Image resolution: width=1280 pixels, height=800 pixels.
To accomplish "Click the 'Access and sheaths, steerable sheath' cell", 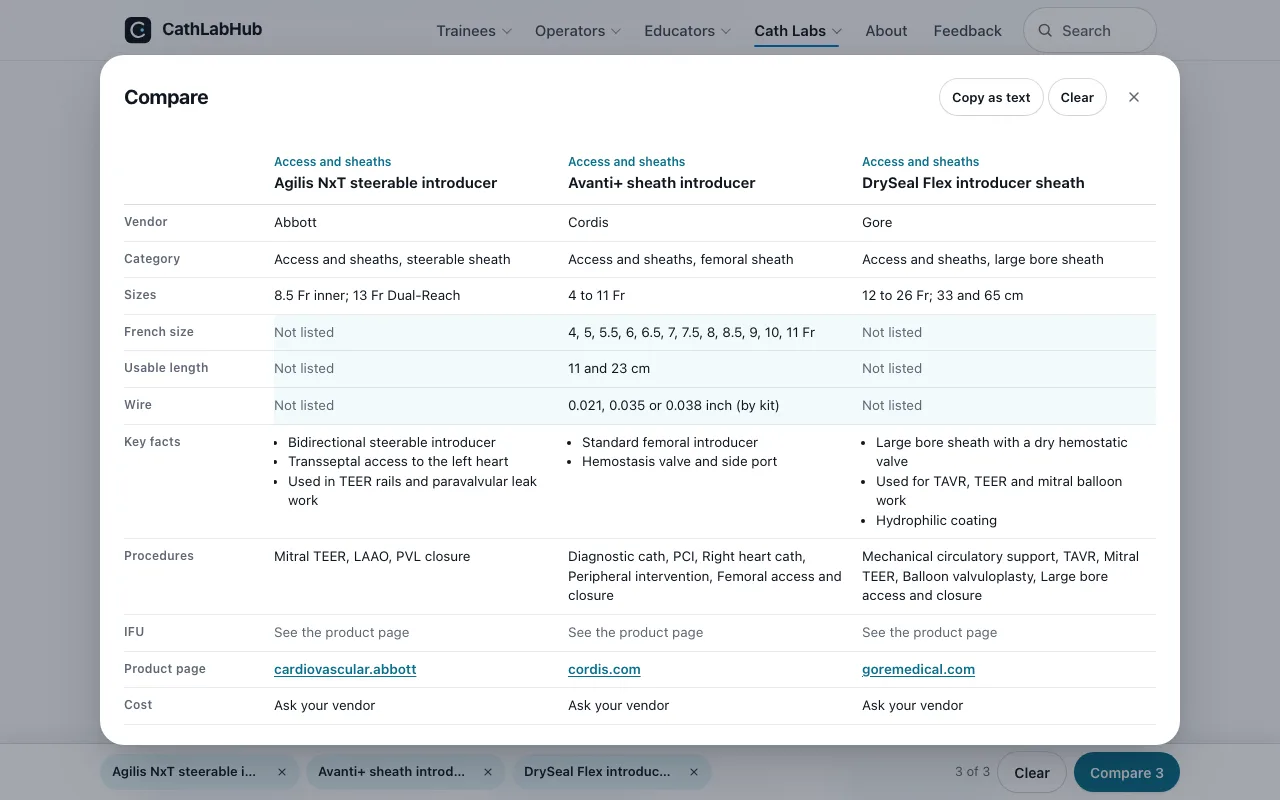I will 392,259.
